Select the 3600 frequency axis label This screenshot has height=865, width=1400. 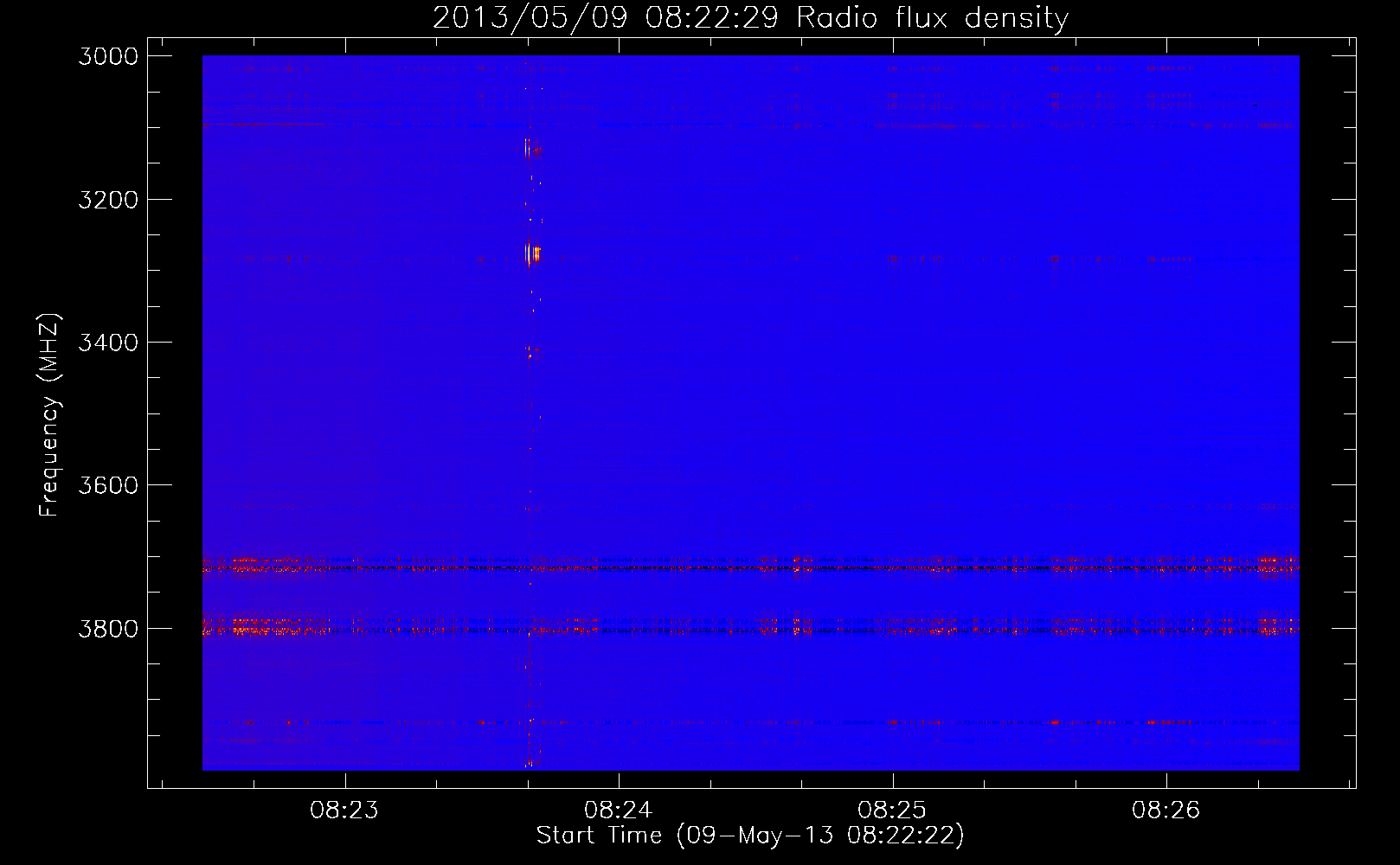(108, 485)
